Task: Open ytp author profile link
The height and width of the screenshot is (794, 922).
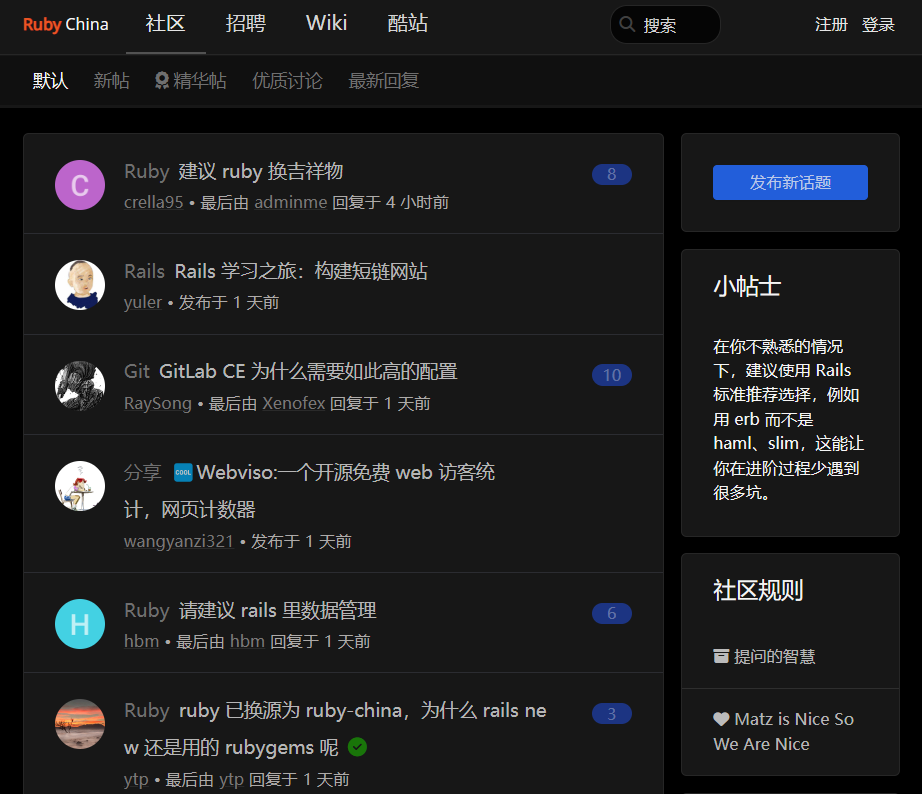Action: 136,780
